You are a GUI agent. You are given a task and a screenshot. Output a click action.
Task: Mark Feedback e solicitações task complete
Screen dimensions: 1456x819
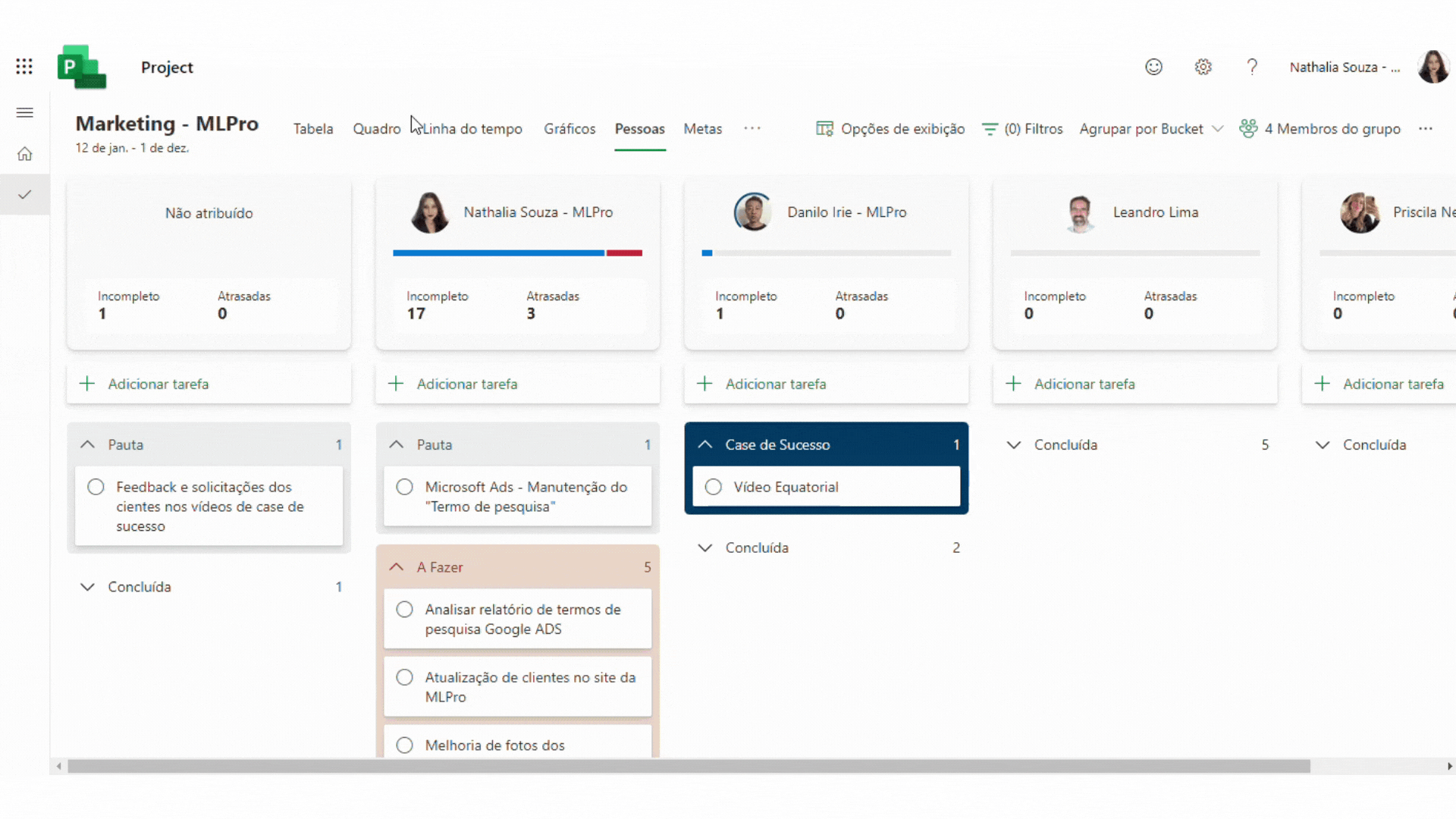tap(96, 487)
